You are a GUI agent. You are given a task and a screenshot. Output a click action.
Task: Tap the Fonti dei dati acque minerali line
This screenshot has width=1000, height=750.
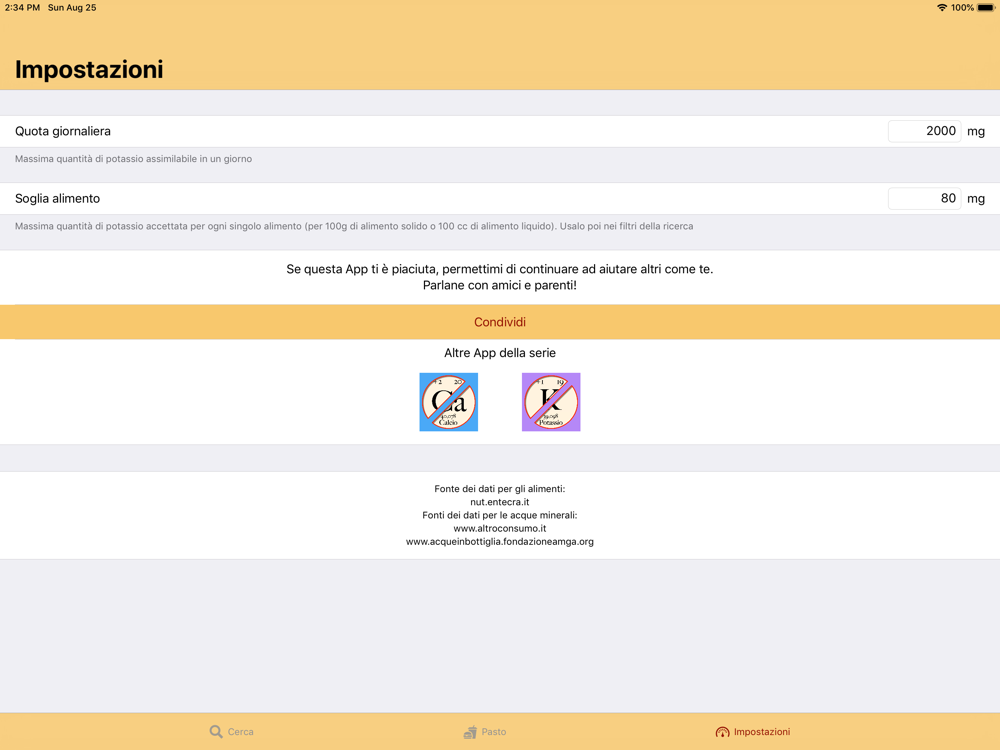499,515
